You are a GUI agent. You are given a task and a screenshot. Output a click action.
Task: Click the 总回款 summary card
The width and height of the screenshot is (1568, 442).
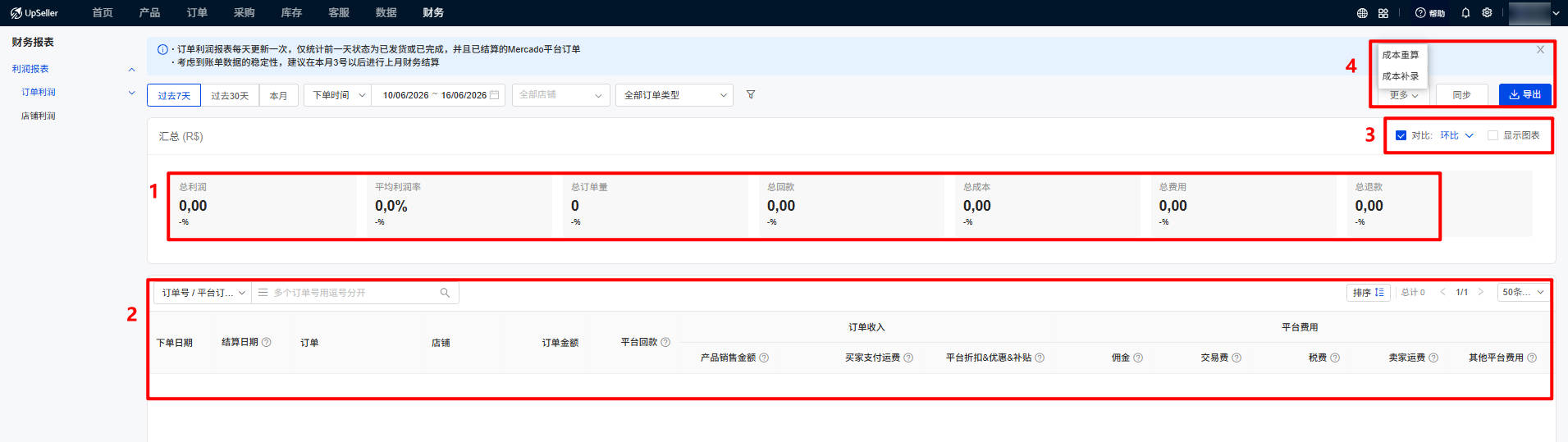point(853,204)
